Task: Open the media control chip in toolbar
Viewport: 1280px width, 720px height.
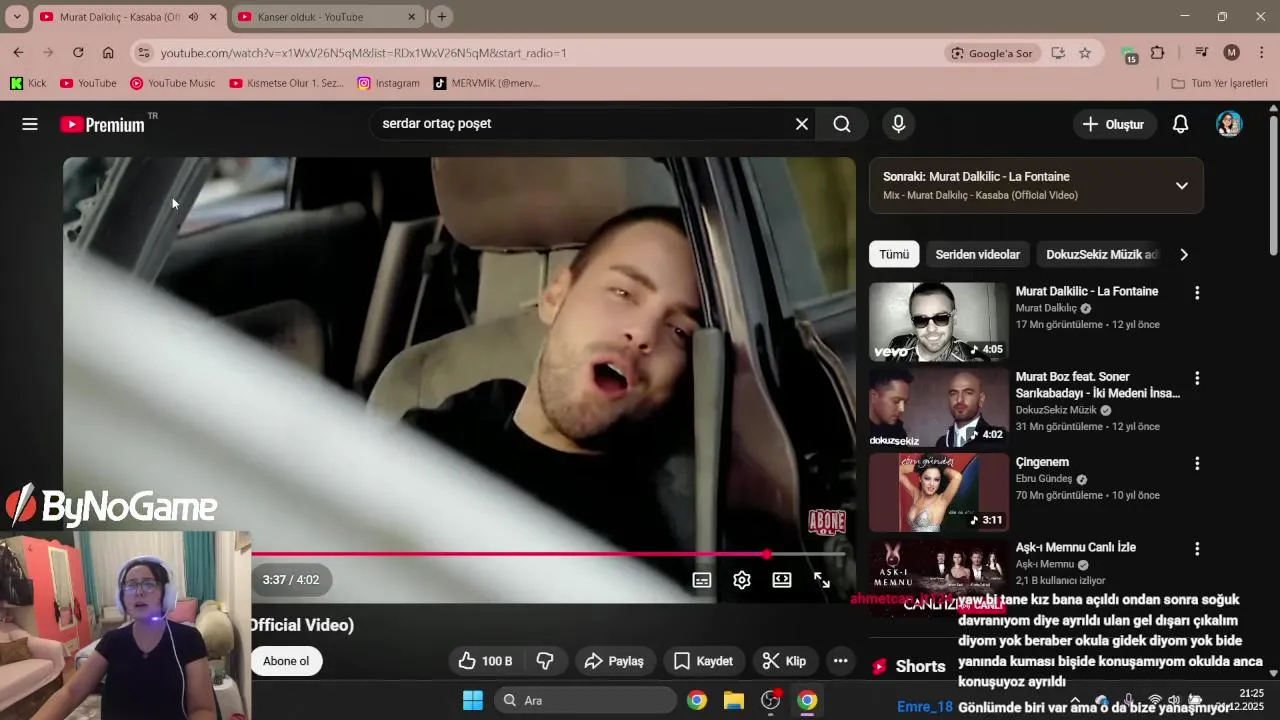Action: [1202, 53]
